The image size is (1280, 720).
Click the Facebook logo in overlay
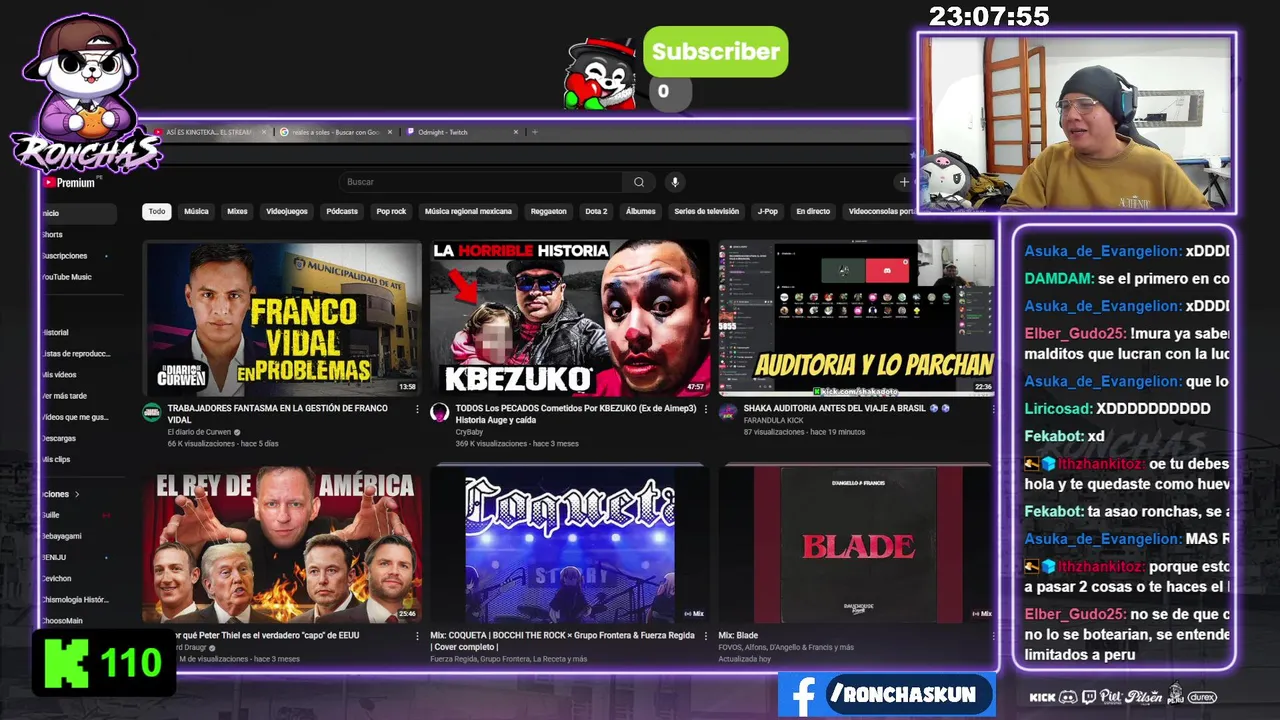pos(801,694)
